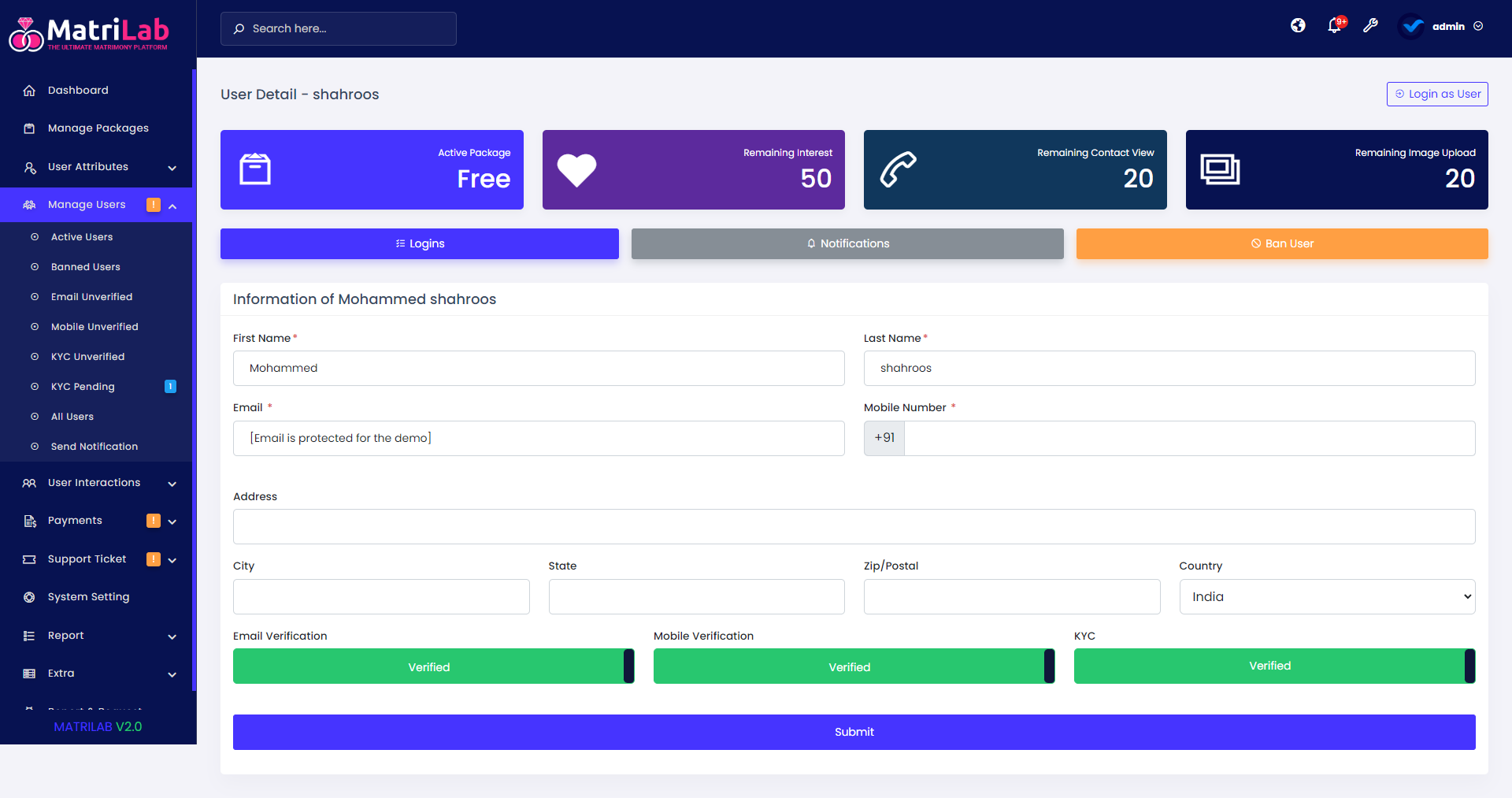1512x798 pixels.
Task: Open the notifications bell icon
Action: [x=1334, y=26]
